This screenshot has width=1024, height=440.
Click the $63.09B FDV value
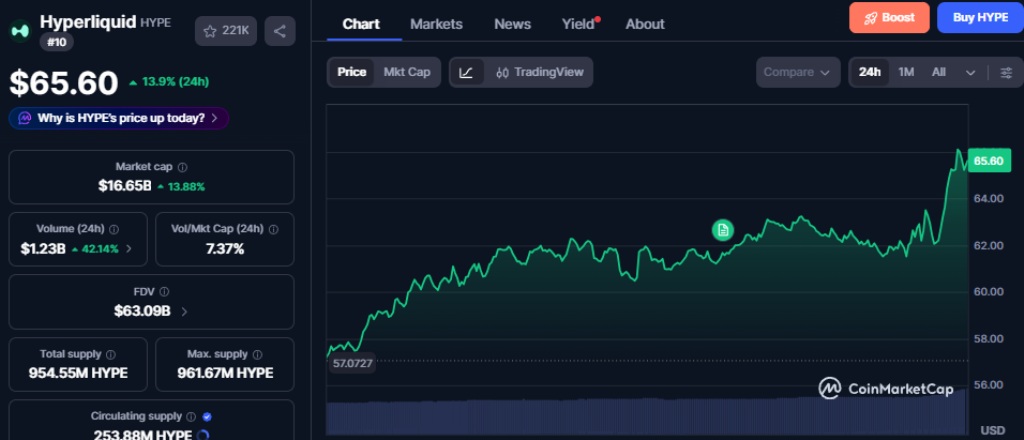(x=142, y=311)
